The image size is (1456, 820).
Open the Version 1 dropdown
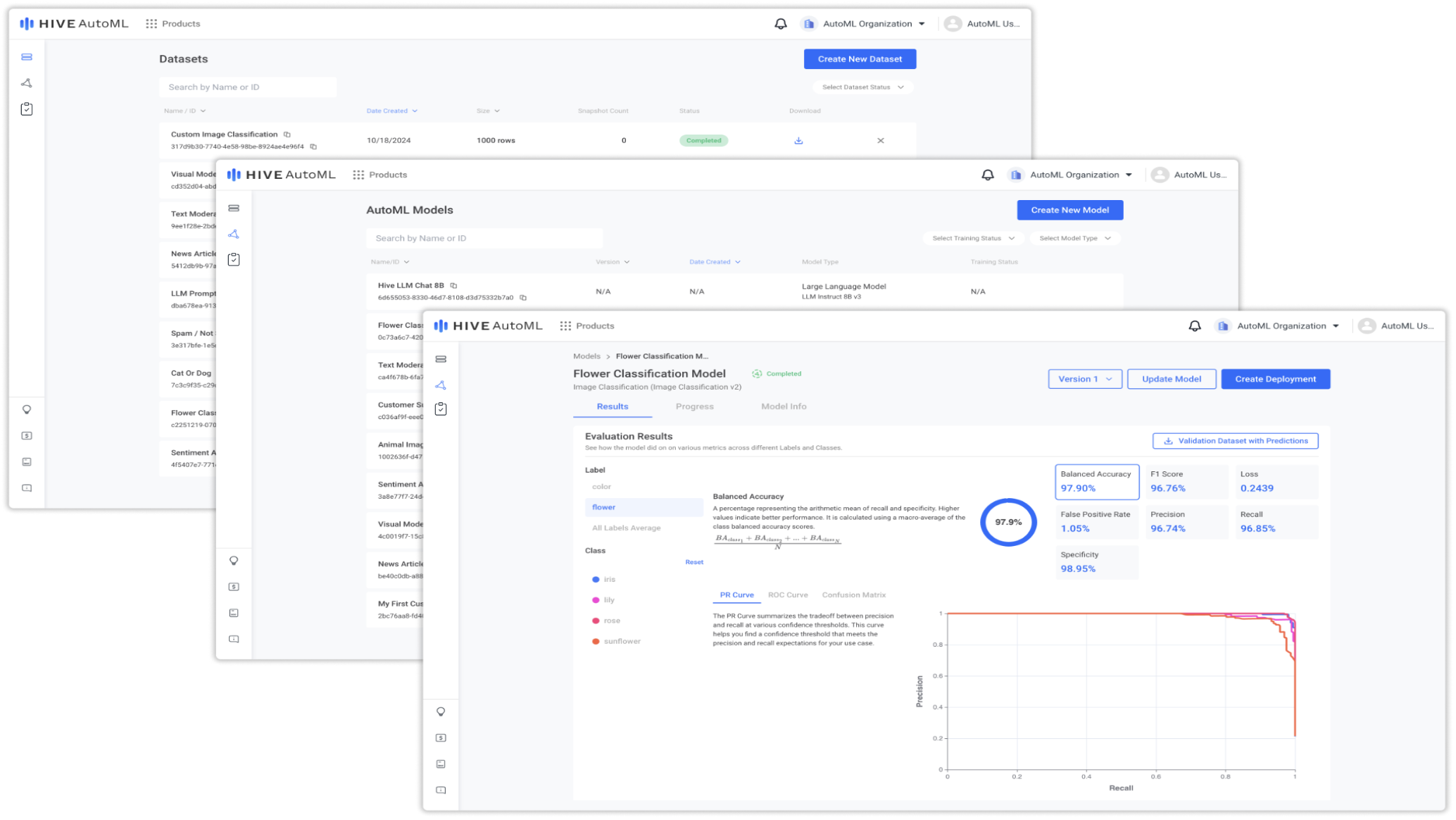tap(1084, 379)
